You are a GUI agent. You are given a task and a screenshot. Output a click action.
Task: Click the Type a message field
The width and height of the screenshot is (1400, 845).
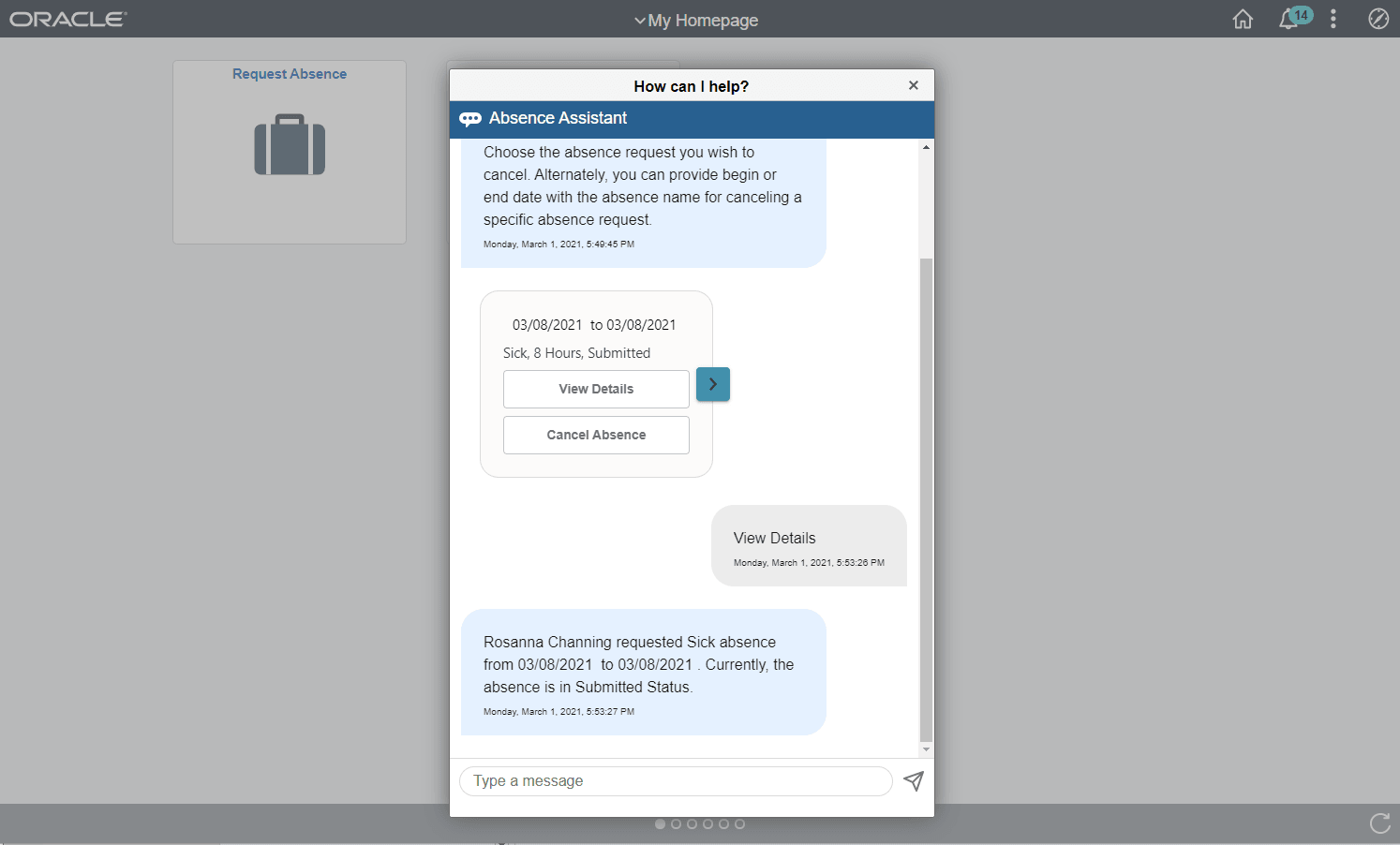tap(675, 780)
